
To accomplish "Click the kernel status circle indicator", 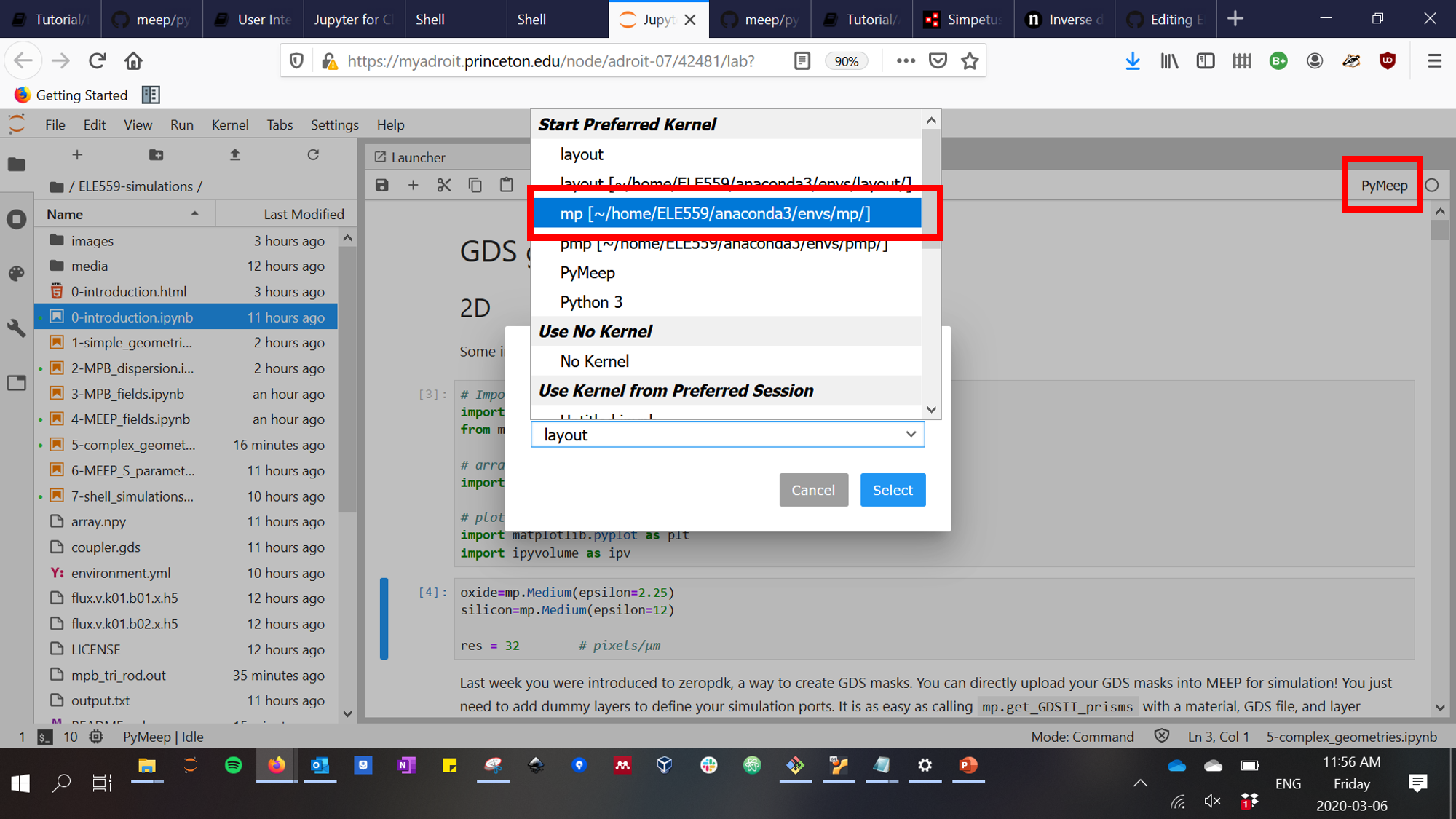I will (1432, 186).
